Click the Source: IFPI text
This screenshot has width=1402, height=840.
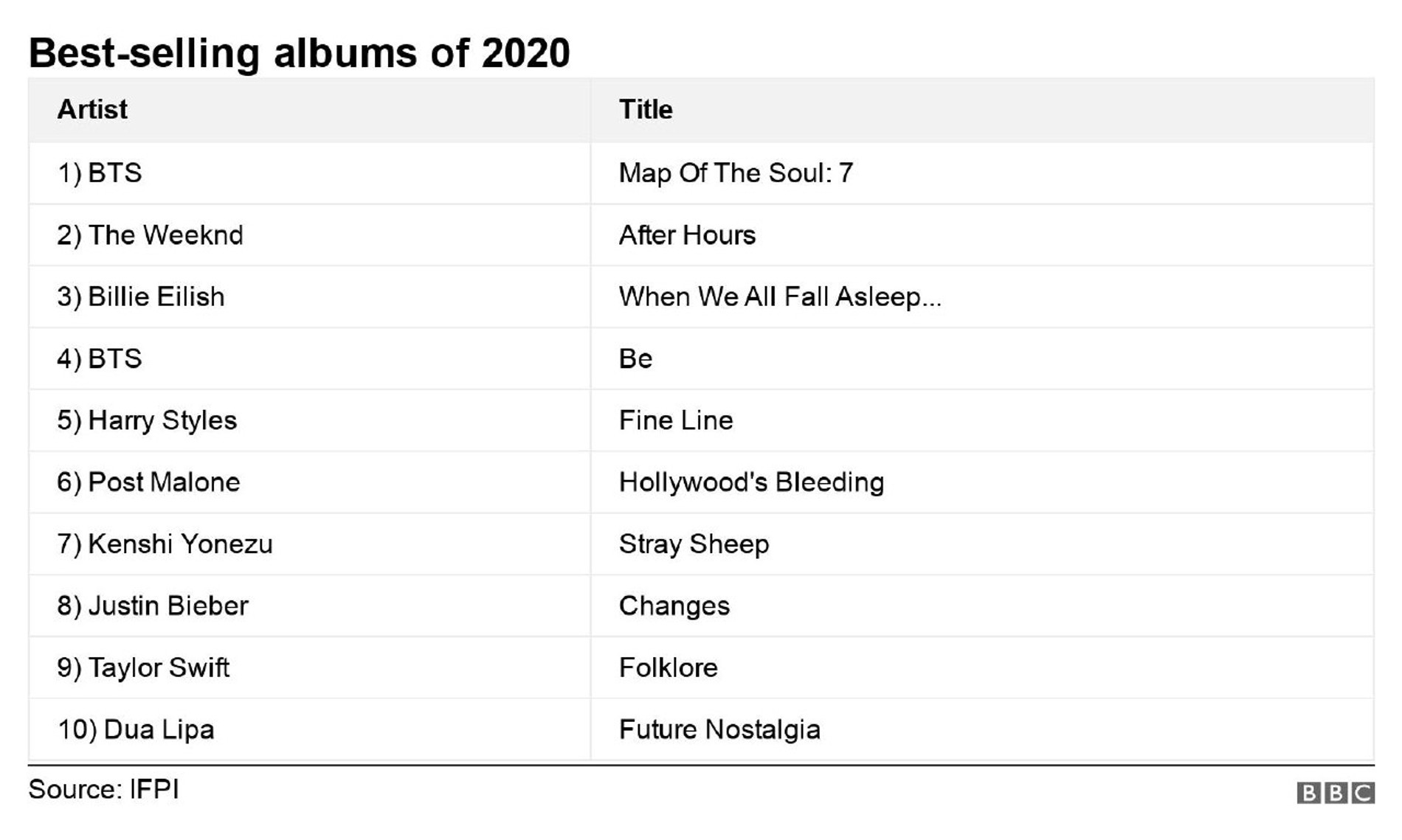[103, 790]
